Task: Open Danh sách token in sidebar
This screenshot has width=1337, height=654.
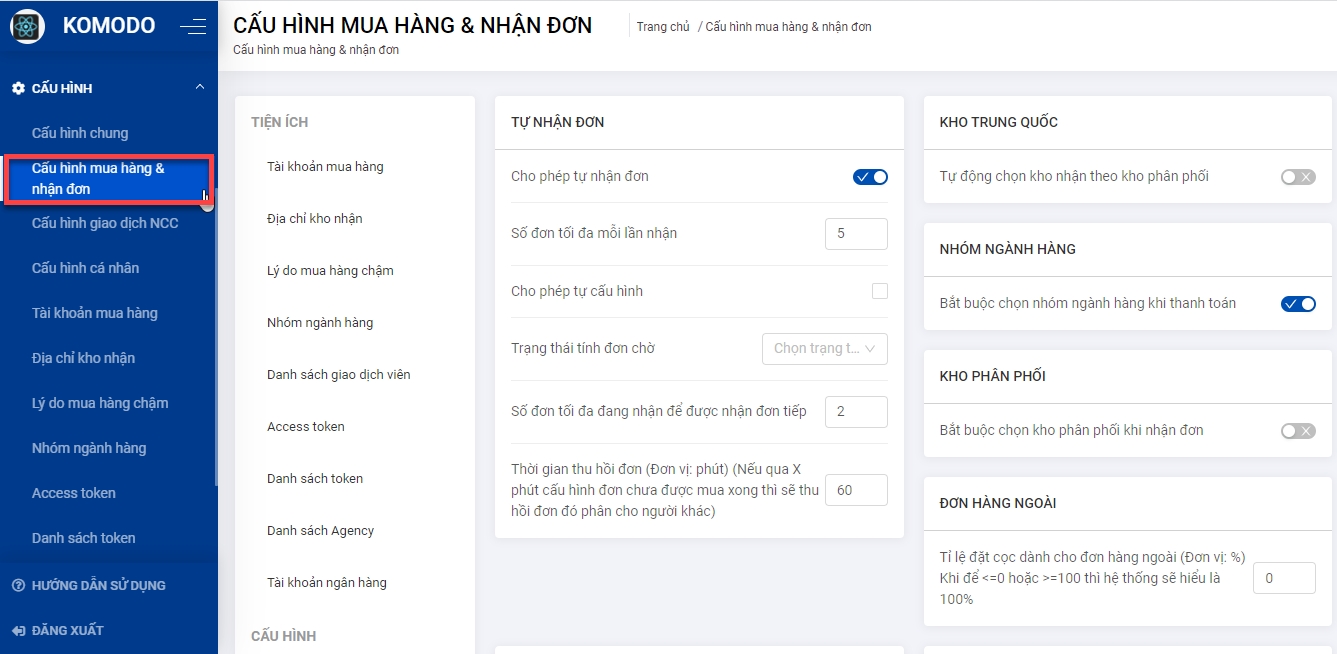Action: coord(84,538)
